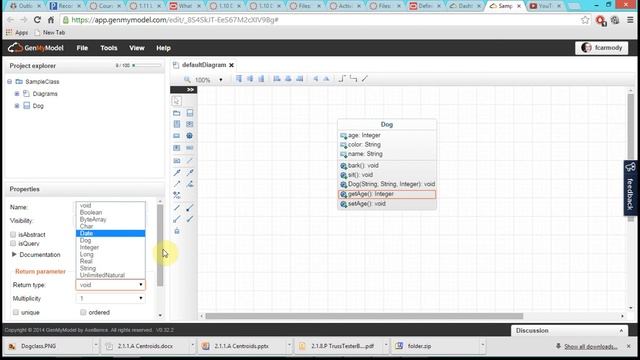The height and width of the screenshot is (360, 640).
Task: Open the zoom percentage dropdown arrow
Action: point(221,80)
